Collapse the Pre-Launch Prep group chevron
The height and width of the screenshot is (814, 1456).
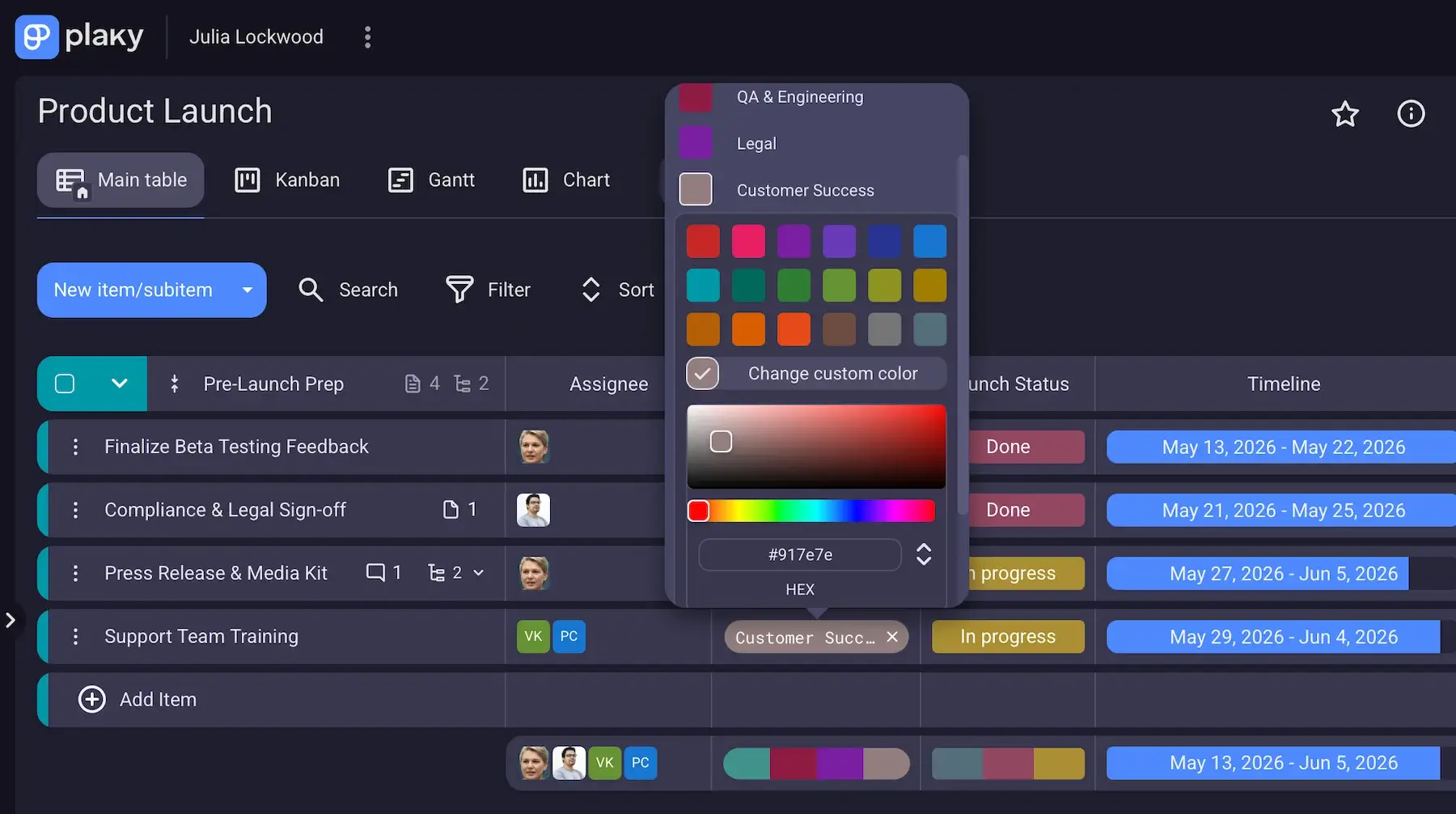pos(119,384)
